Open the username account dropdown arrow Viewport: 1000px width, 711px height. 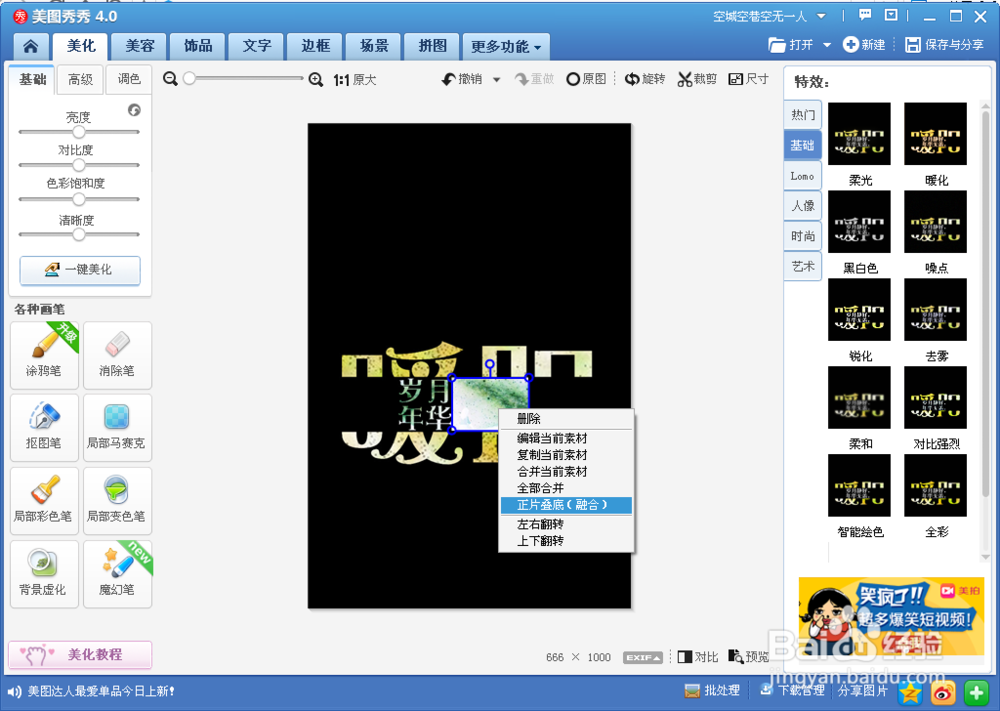tap(821, 16)
